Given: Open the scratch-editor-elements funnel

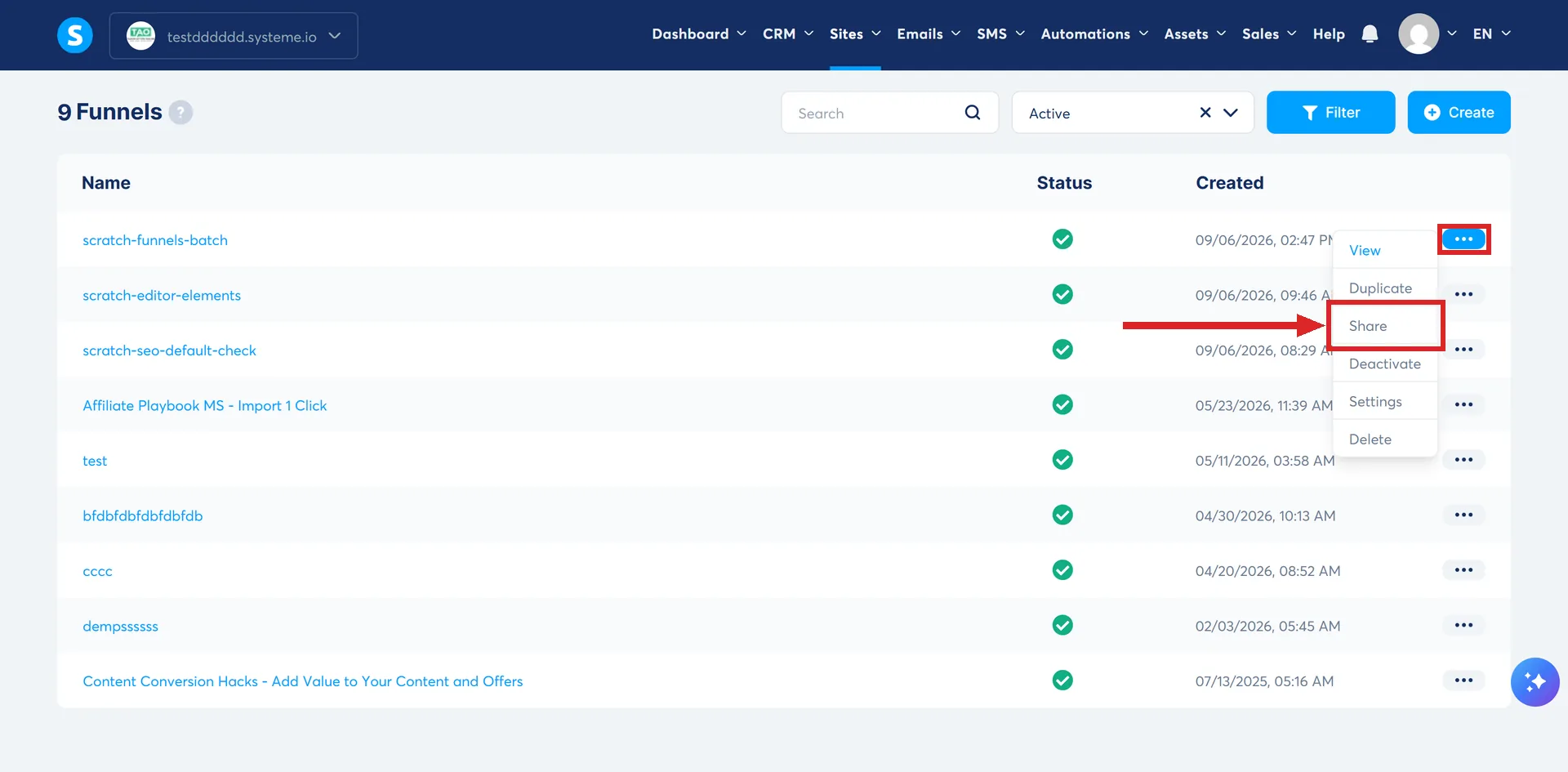Looking at the screenshot, I should (x=162, y=295).
